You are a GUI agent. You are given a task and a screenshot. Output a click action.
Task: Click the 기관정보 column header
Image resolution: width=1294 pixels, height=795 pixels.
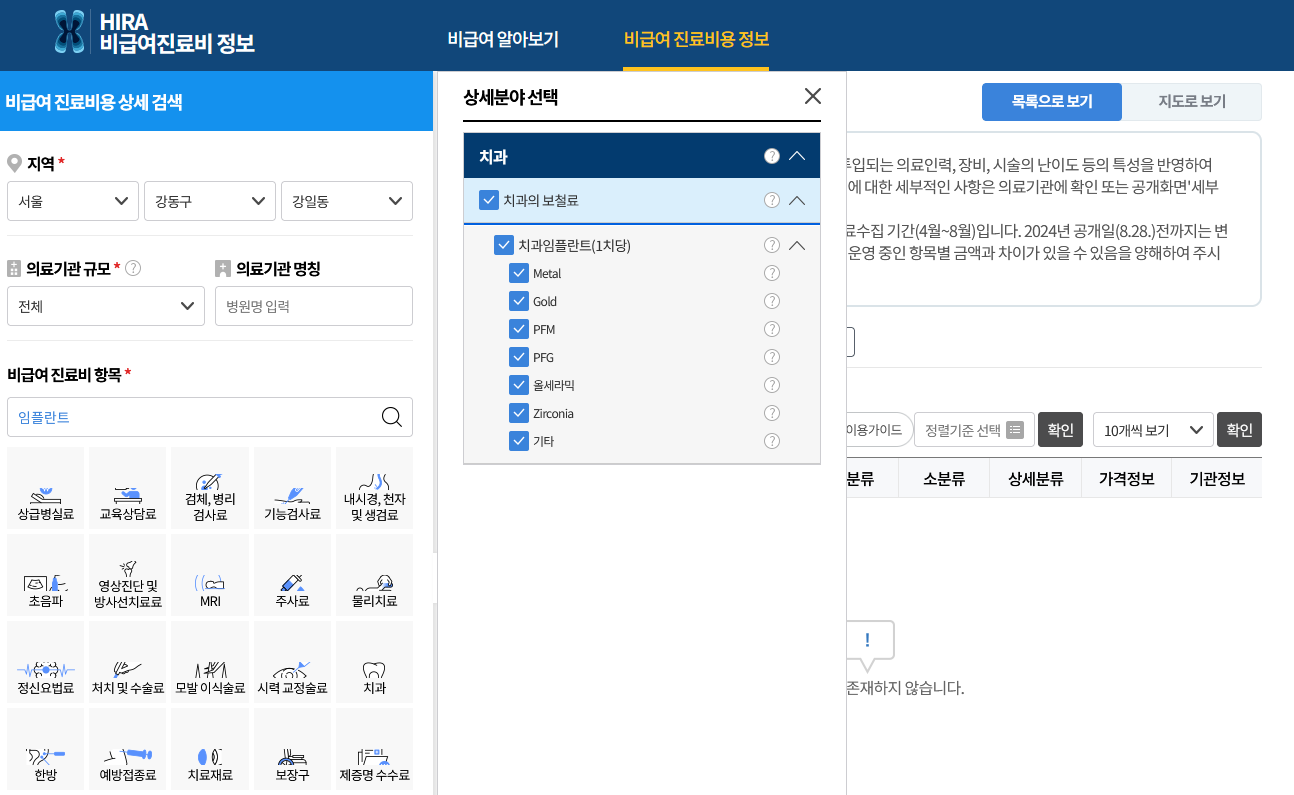1217,479
